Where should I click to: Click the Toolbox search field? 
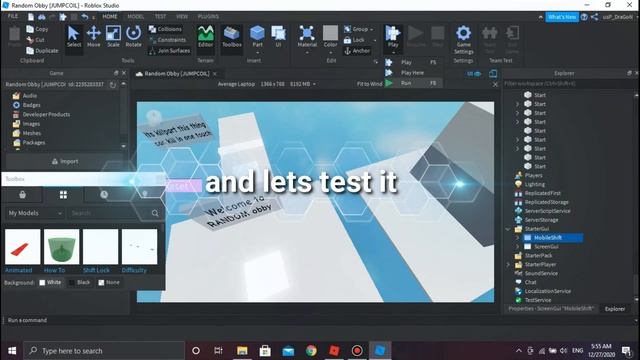tap(109, 213)
